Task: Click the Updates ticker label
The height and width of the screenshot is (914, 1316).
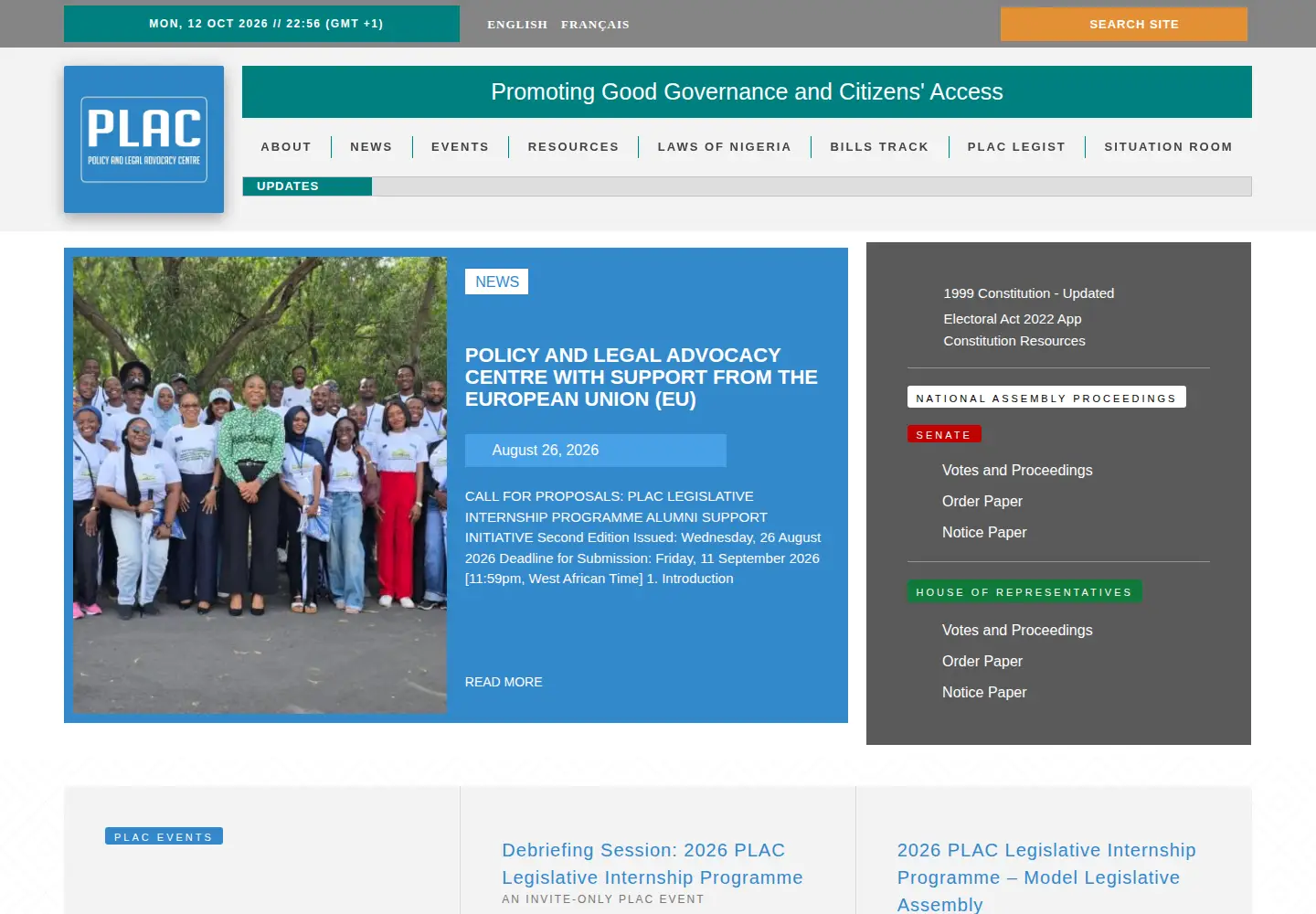Action: [x=307, y=186]
